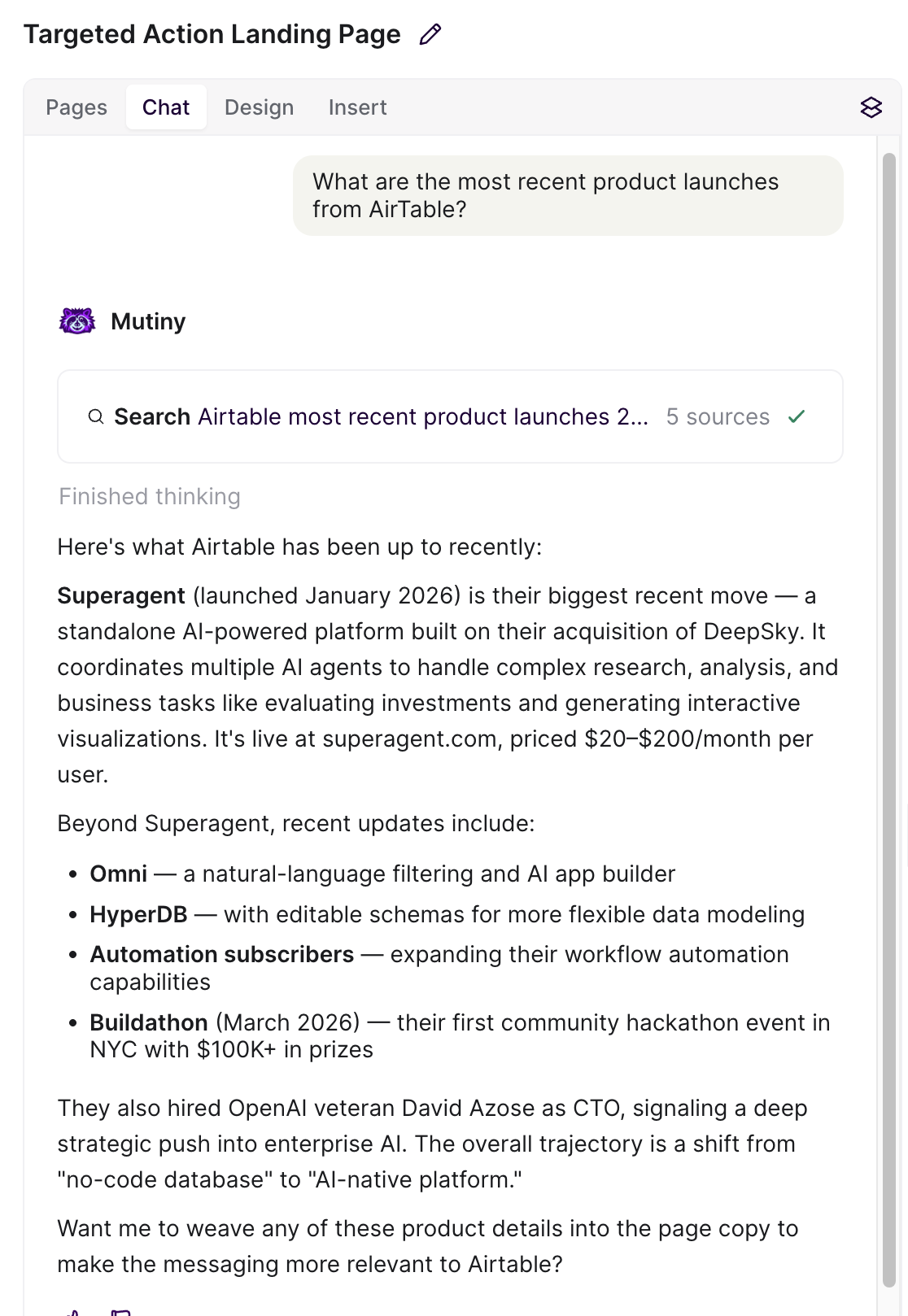The width and height of the screenshot is (908, 1316).
Task: Click the Automation subscribers bullet item
Action: pos(439,968)
